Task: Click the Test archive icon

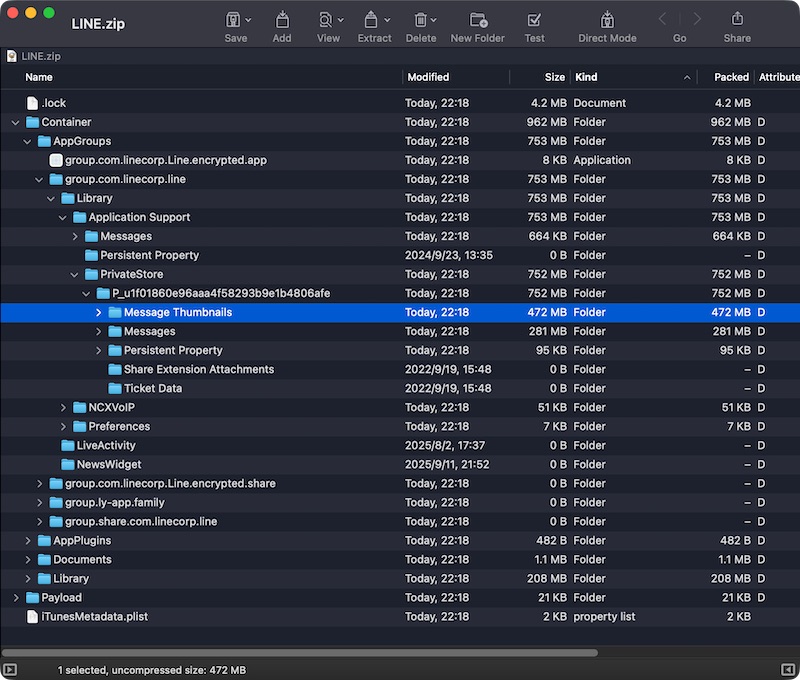Action: click(534, 20)
